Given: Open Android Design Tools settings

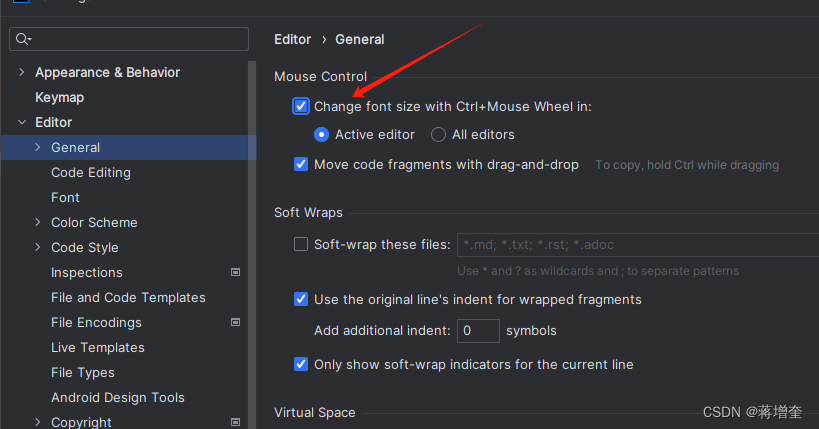Looking at the screenshot, I should [x=118, y=398].
